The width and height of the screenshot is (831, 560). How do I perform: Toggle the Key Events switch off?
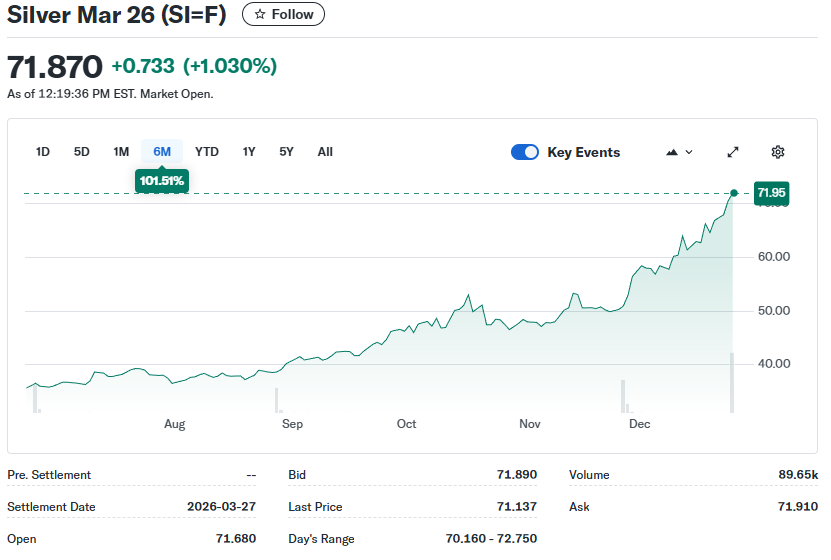point(525,152)
